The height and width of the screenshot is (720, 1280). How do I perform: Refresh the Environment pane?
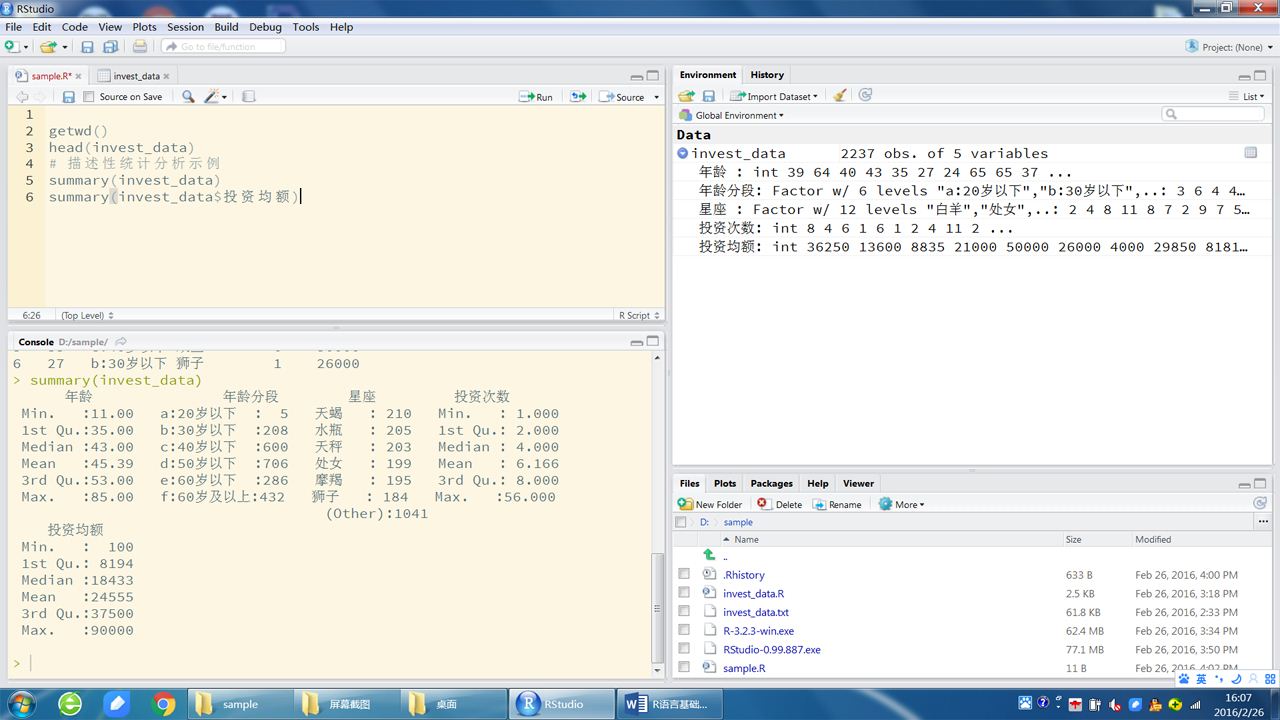[x=865, y=95]
